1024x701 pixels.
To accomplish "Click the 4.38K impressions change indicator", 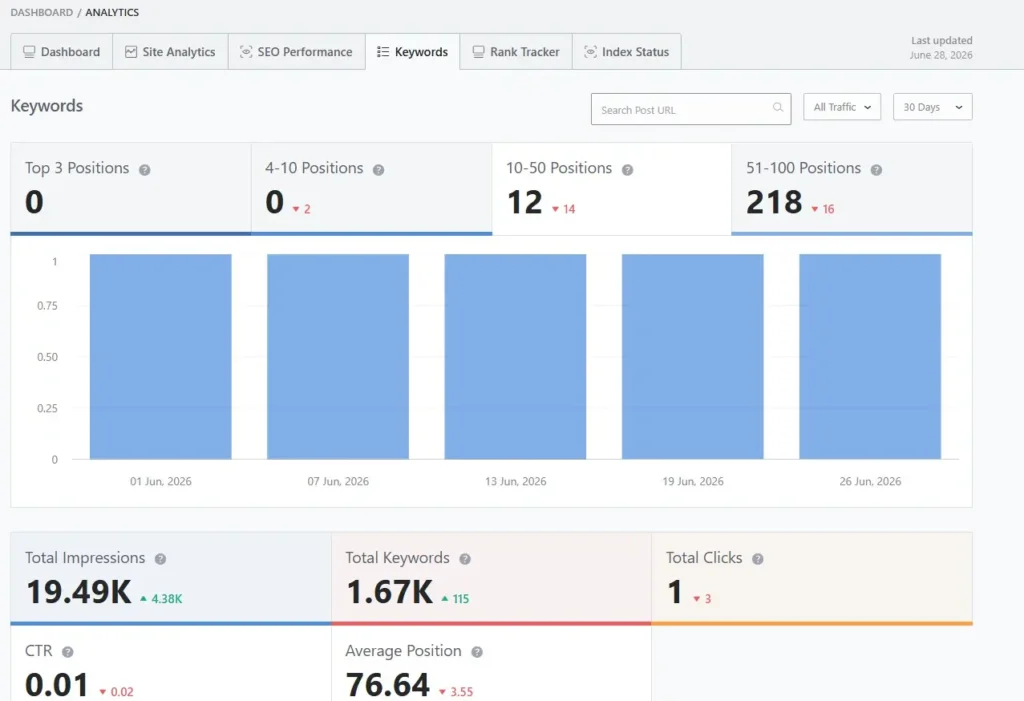I will point(161,598).
